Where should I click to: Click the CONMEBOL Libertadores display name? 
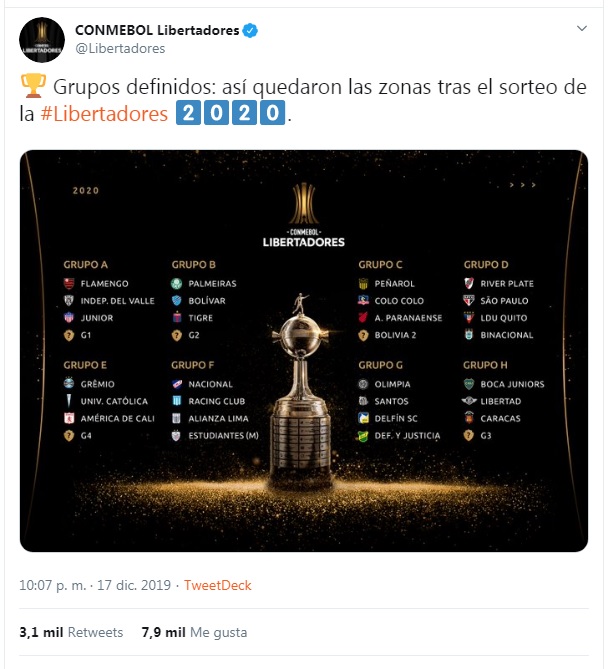click(157, 30)
